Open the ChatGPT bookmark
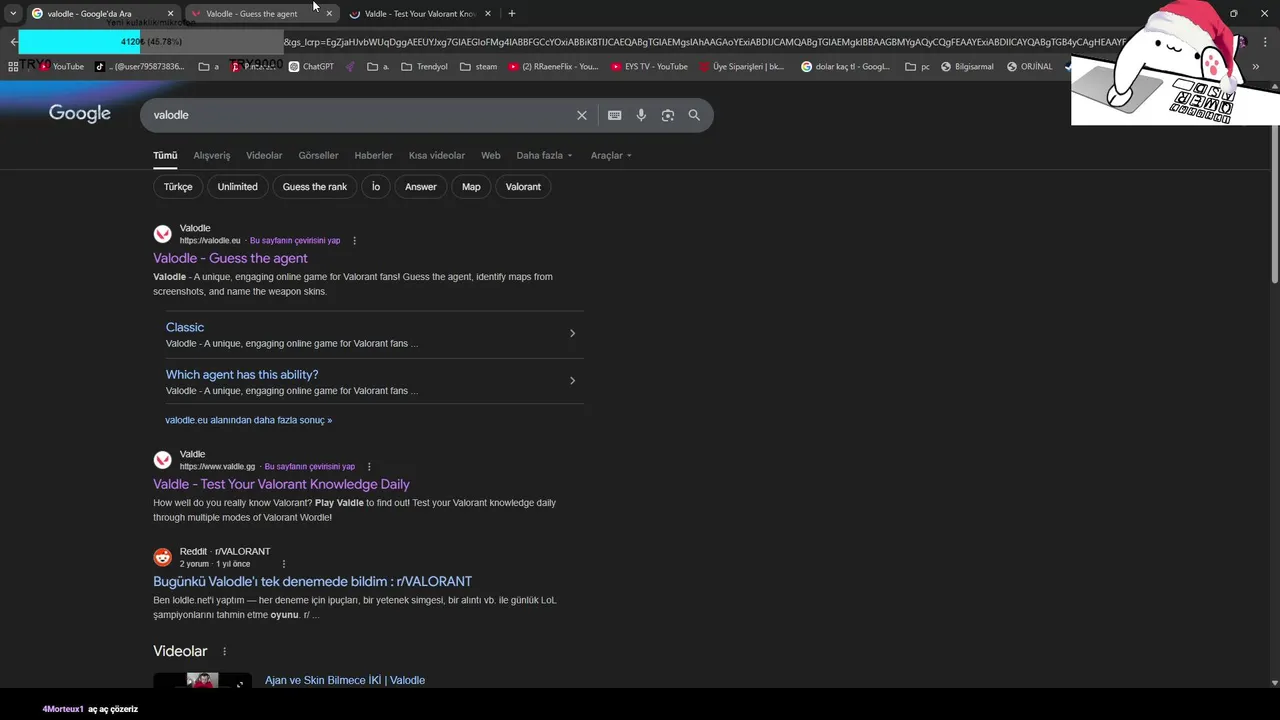Image resolution: width=1280 pixels, height=720 pixels. click(311, 67)
